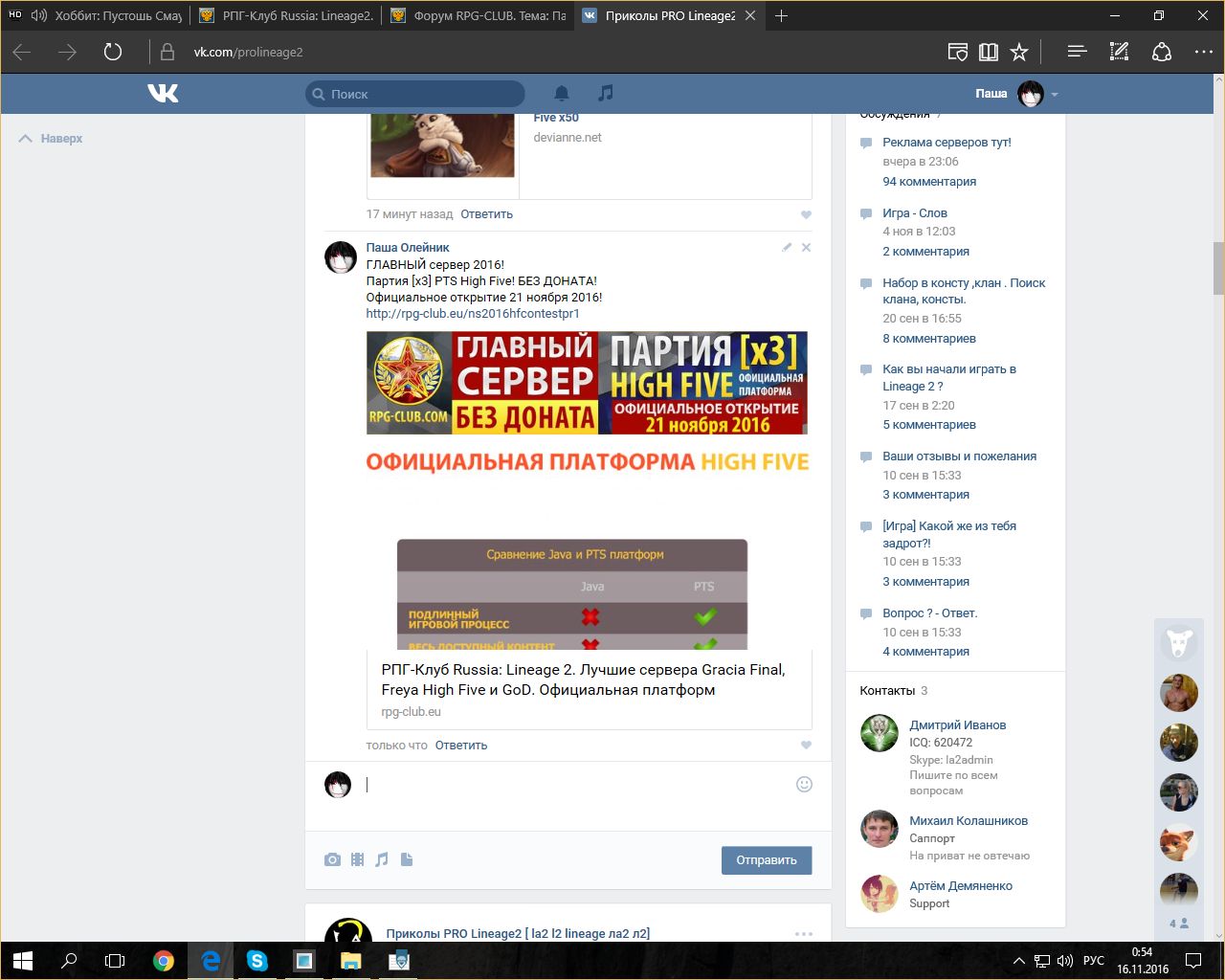Go back in the browser
Screen dimensions: 1225x980
pyautogui.click(x=22, y=52)
